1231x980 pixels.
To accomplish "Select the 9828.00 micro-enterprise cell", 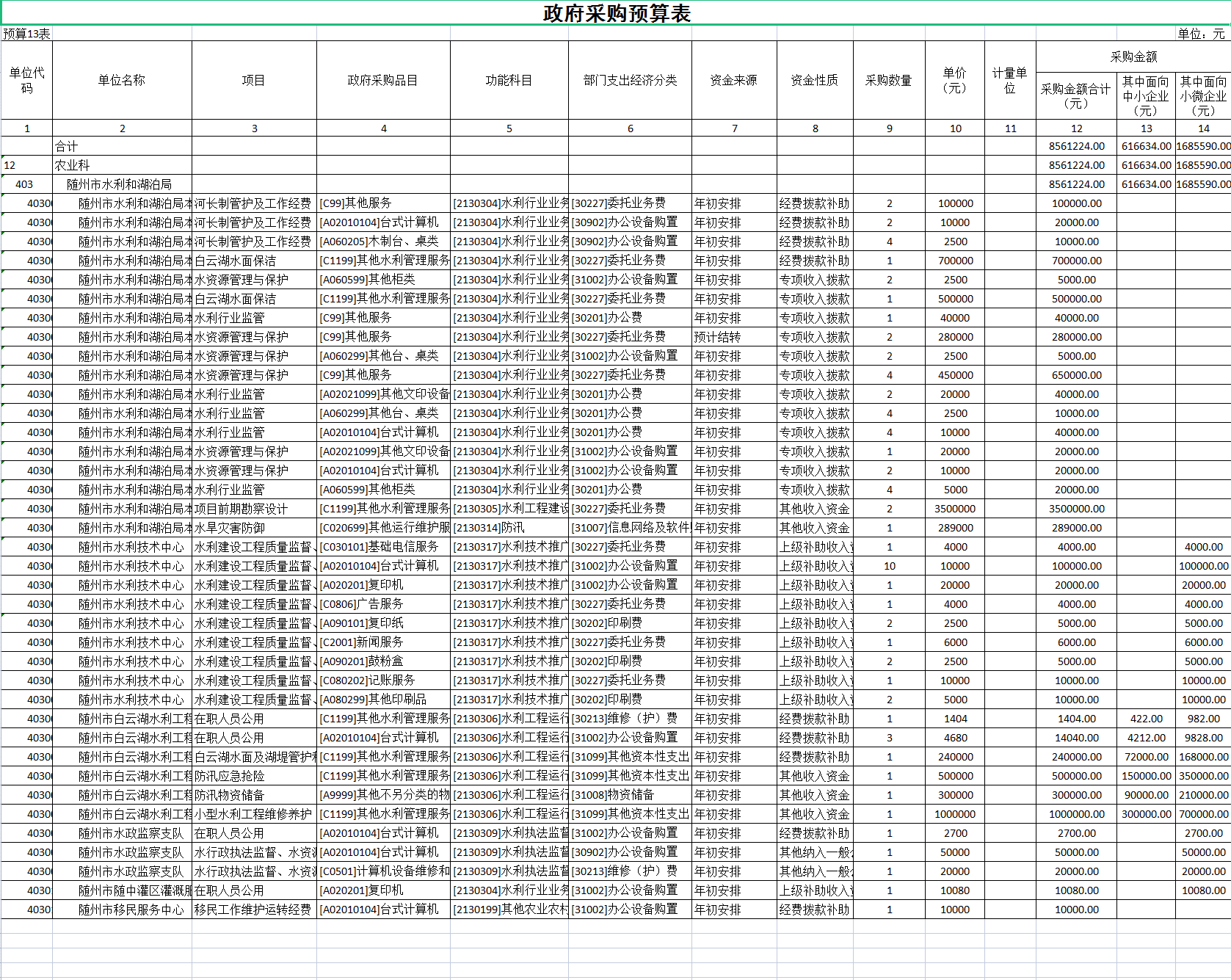I will click(1203, 738).
